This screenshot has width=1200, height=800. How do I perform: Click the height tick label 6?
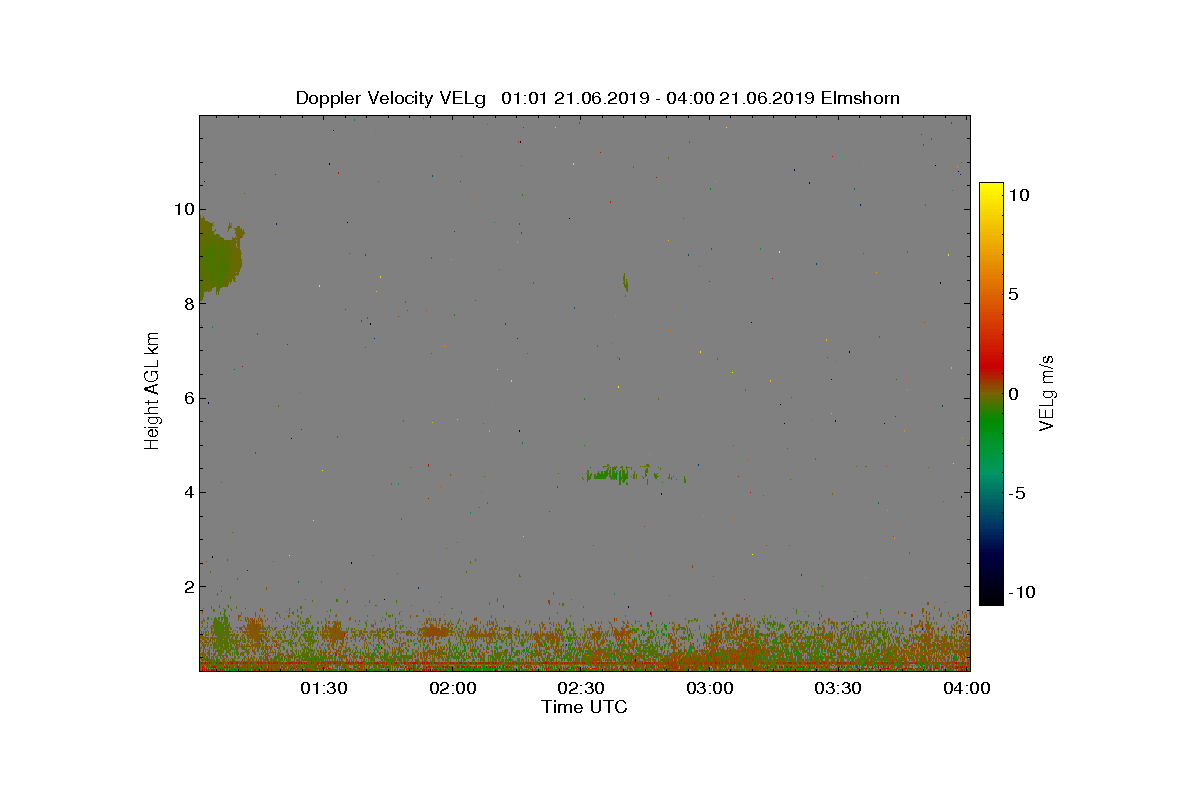(187, 398)
